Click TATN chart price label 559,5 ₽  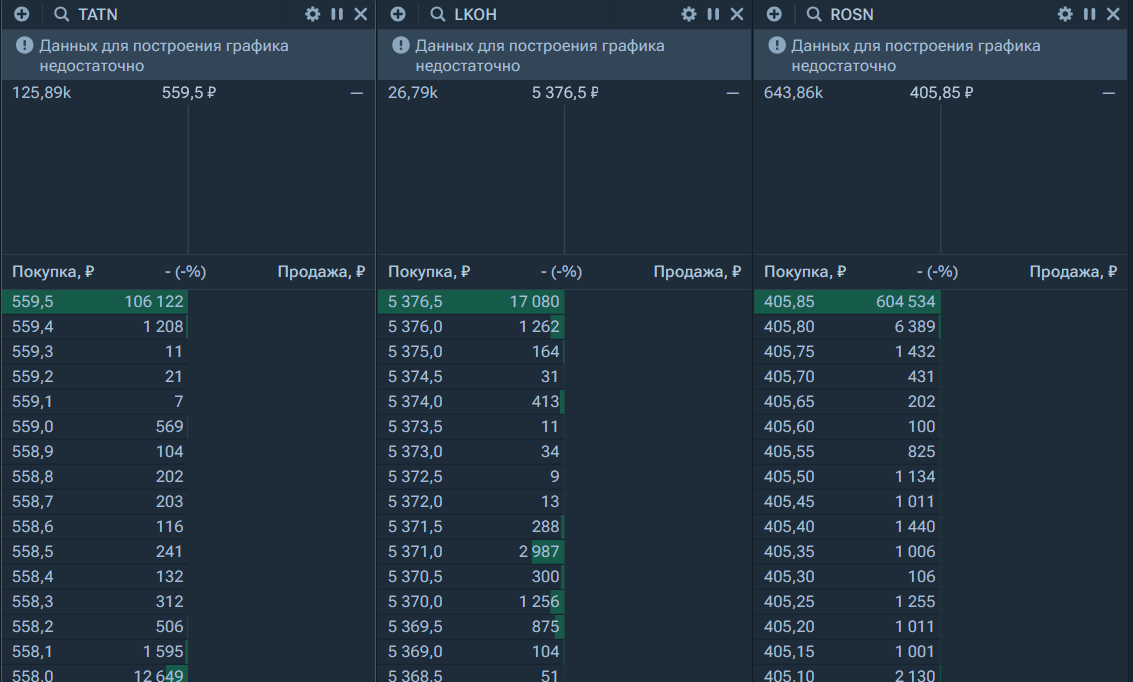tap(189, 93)
